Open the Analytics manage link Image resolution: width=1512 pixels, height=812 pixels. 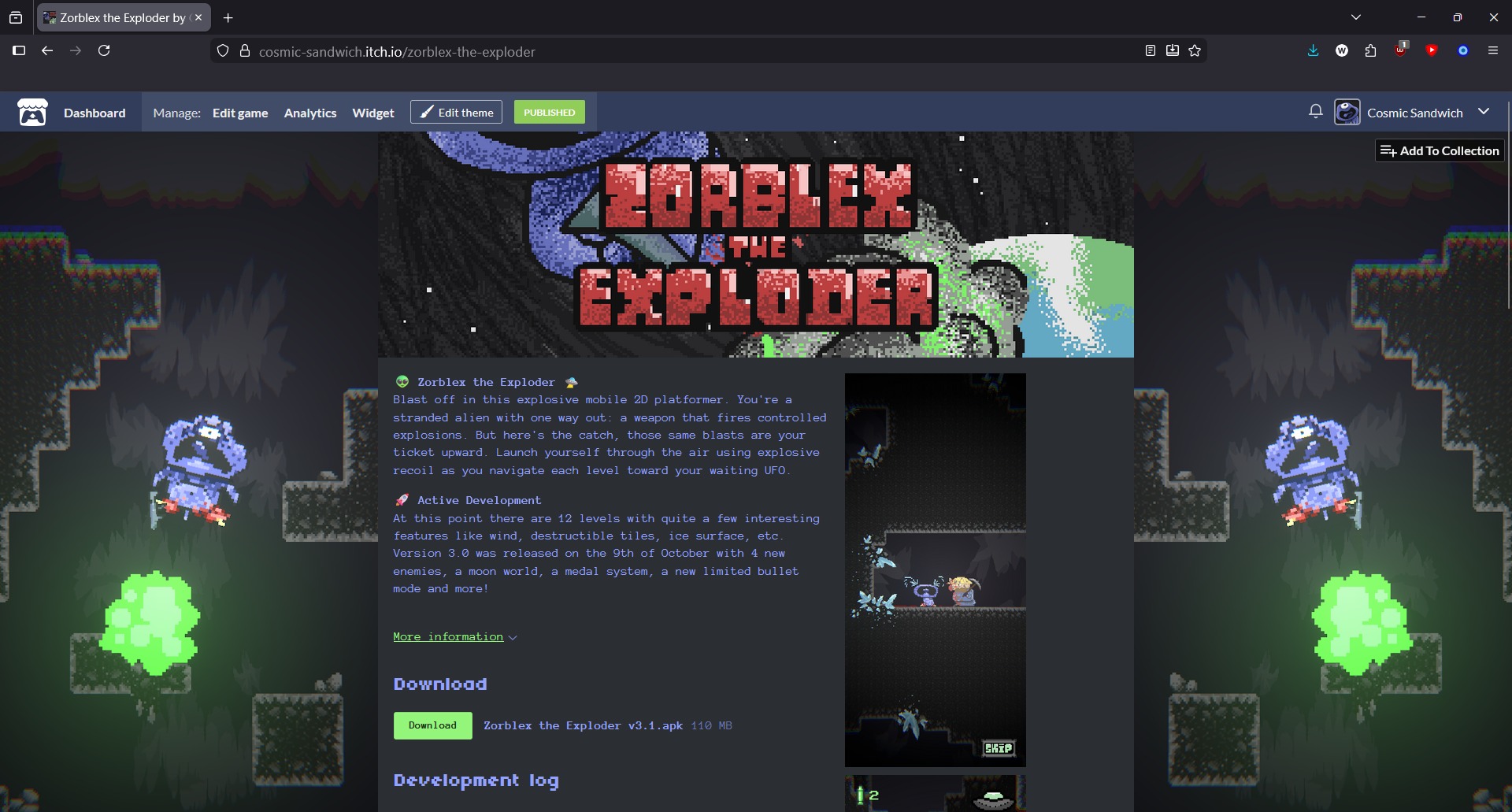coord(309,113)
